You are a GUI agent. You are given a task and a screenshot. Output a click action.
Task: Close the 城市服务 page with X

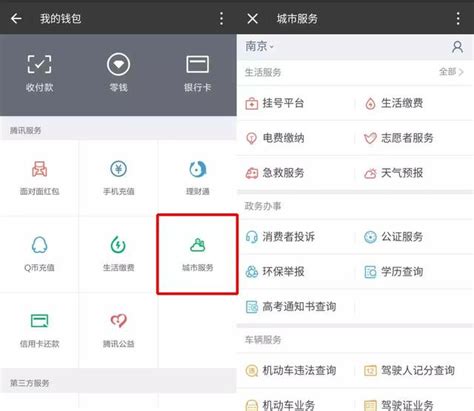[253, 19]
